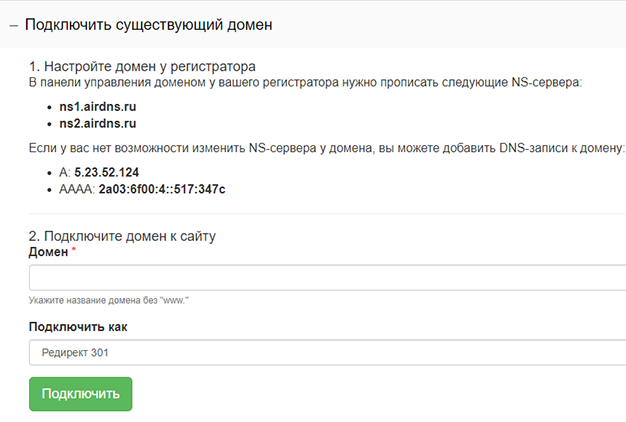Click the red required asterisk near Домен
626x422 pixels.
pos(73,250)
